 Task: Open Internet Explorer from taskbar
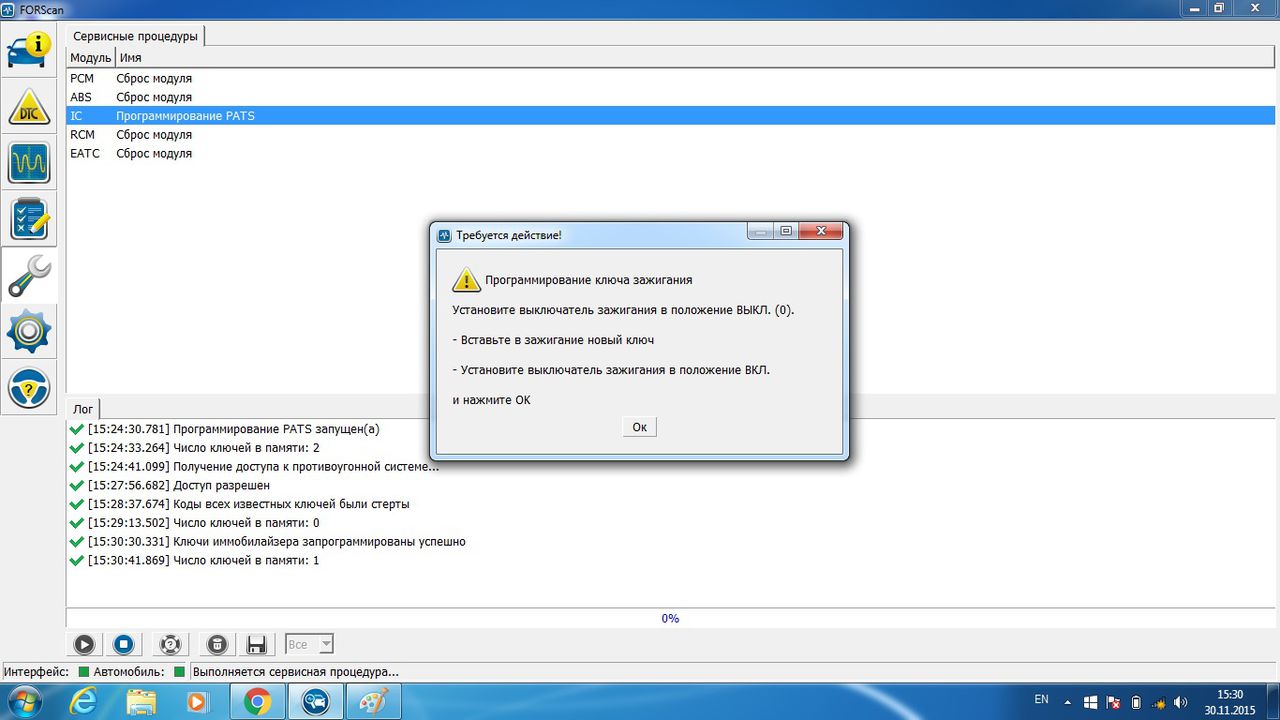tap(83, 702)
